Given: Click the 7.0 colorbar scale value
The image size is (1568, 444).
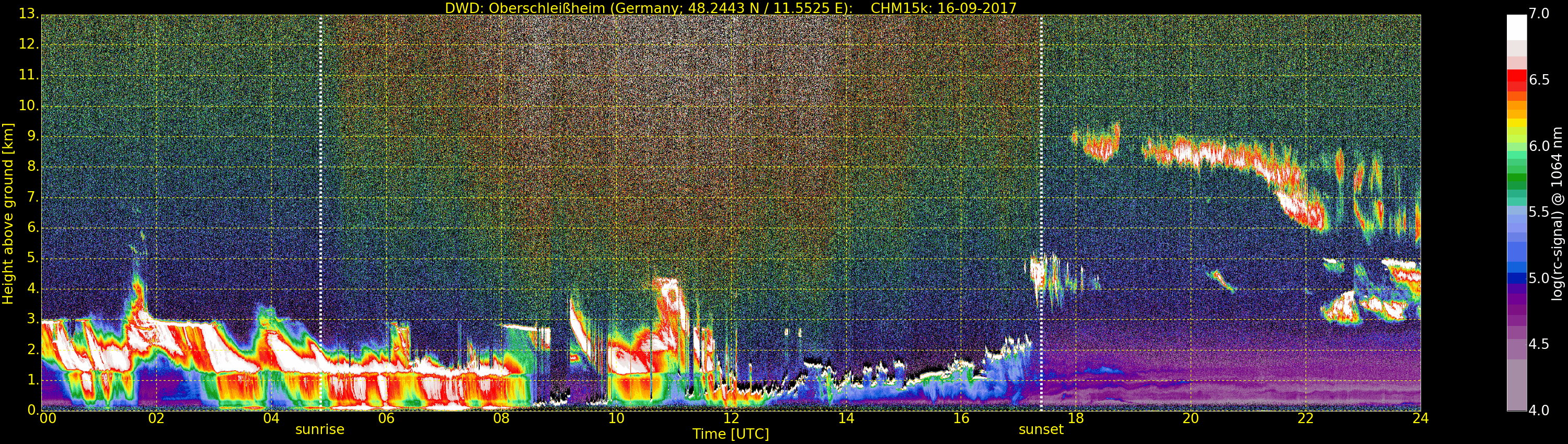Looking at the screenshot, I should click(1539, 14).
